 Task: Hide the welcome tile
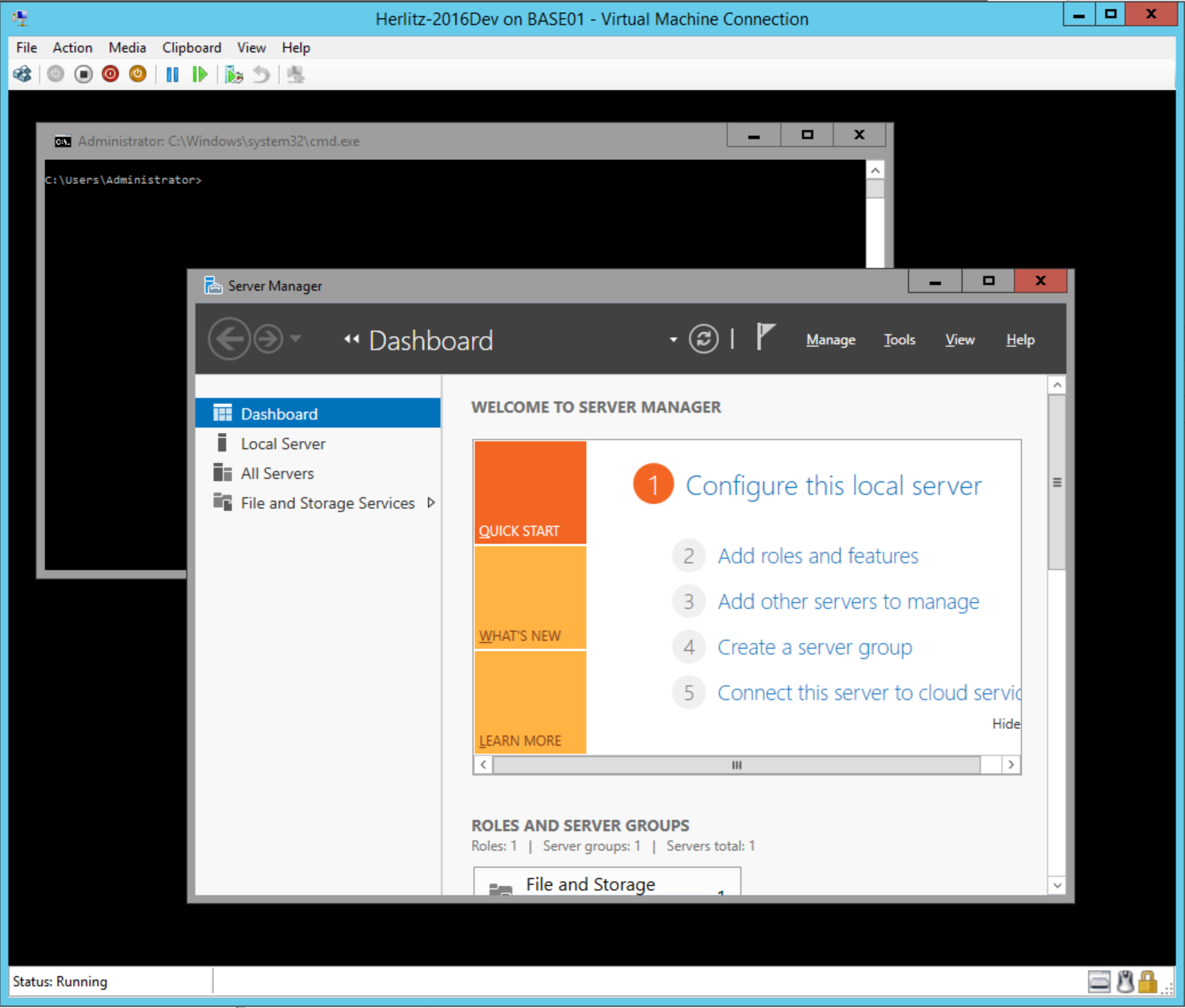pyautogui.click(x=1005, y=724)
